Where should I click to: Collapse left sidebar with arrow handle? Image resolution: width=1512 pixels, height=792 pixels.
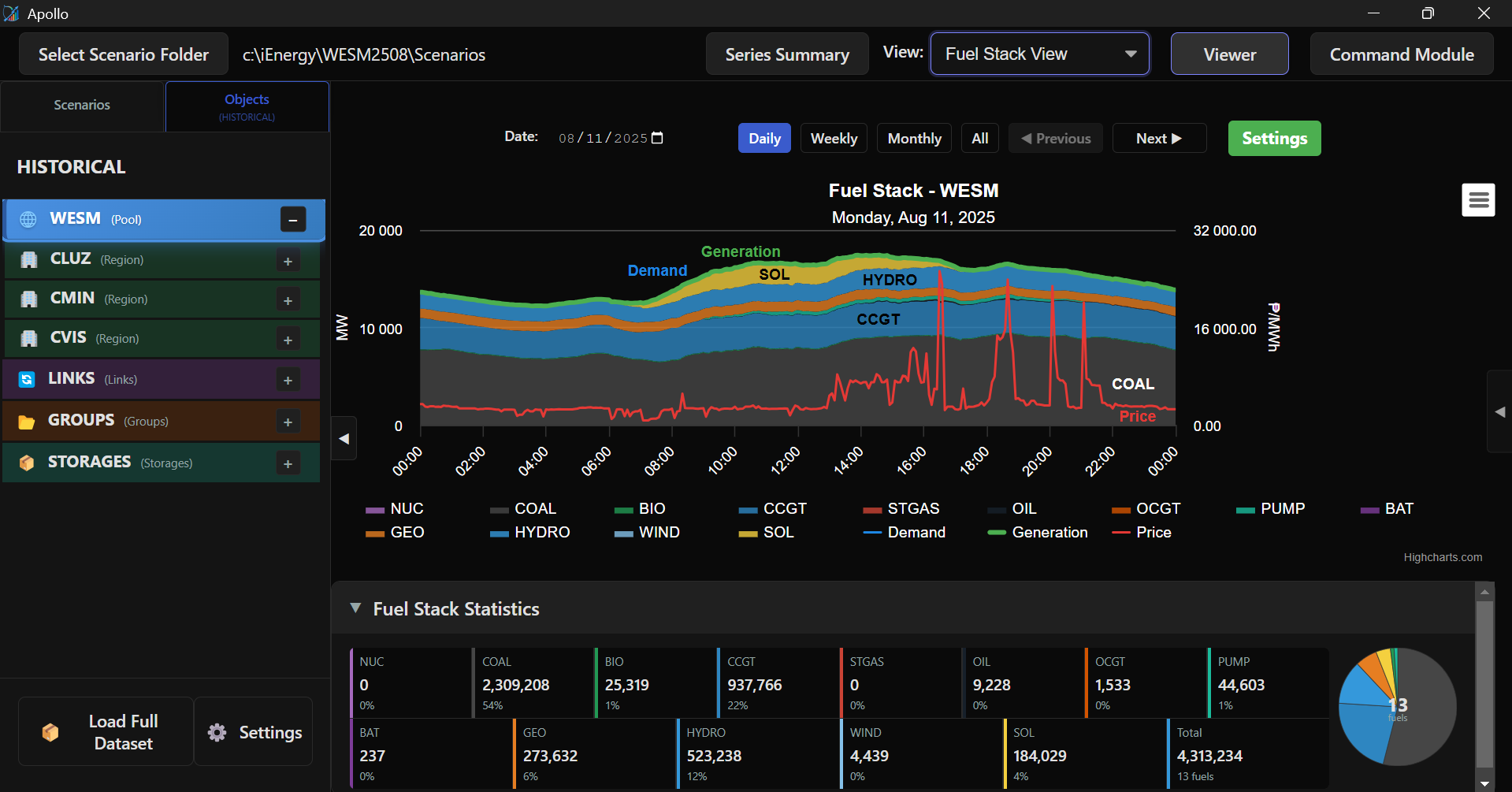click(x=344, y=439)
